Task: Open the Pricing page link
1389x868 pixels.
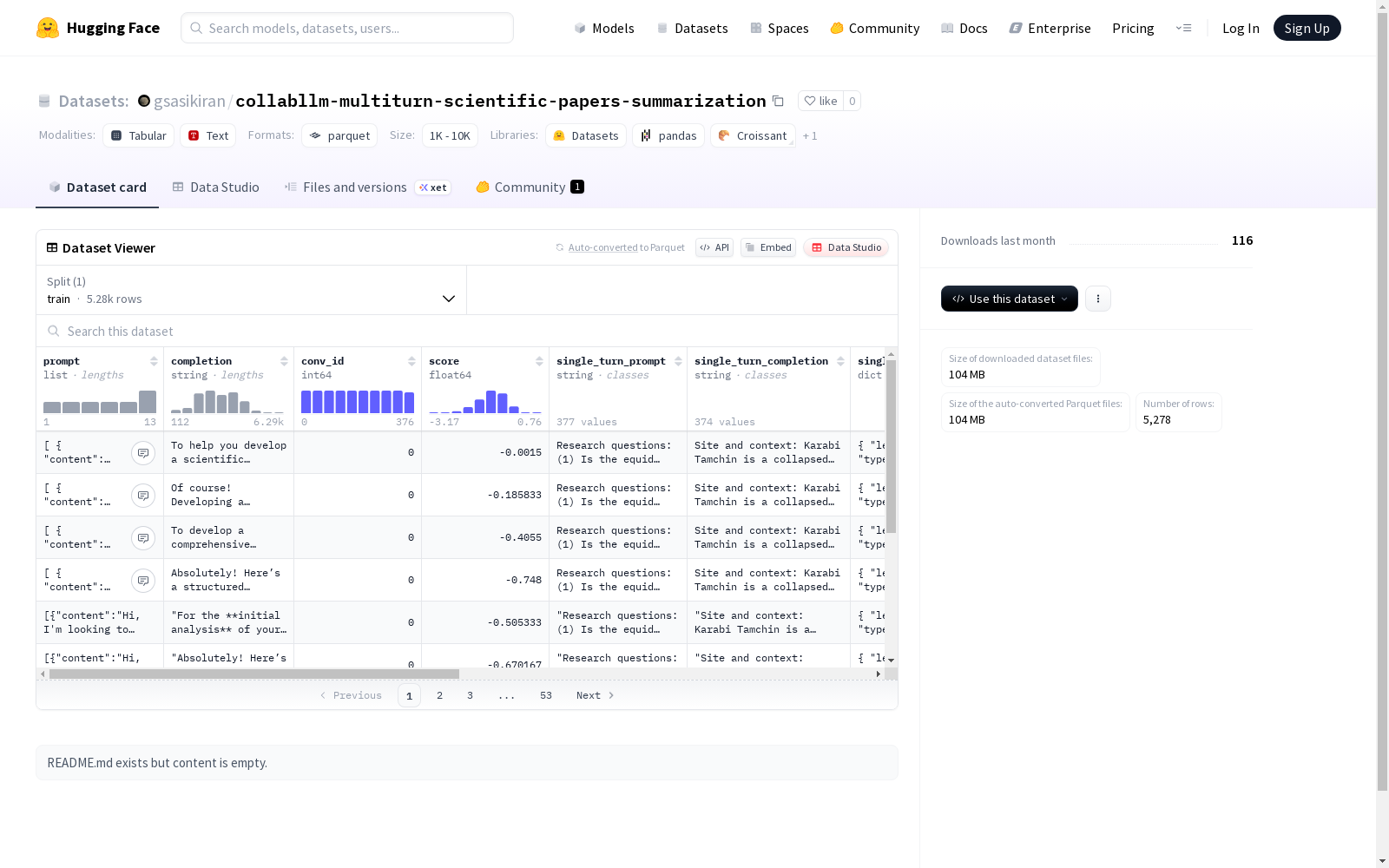Action: (1133, 28)
